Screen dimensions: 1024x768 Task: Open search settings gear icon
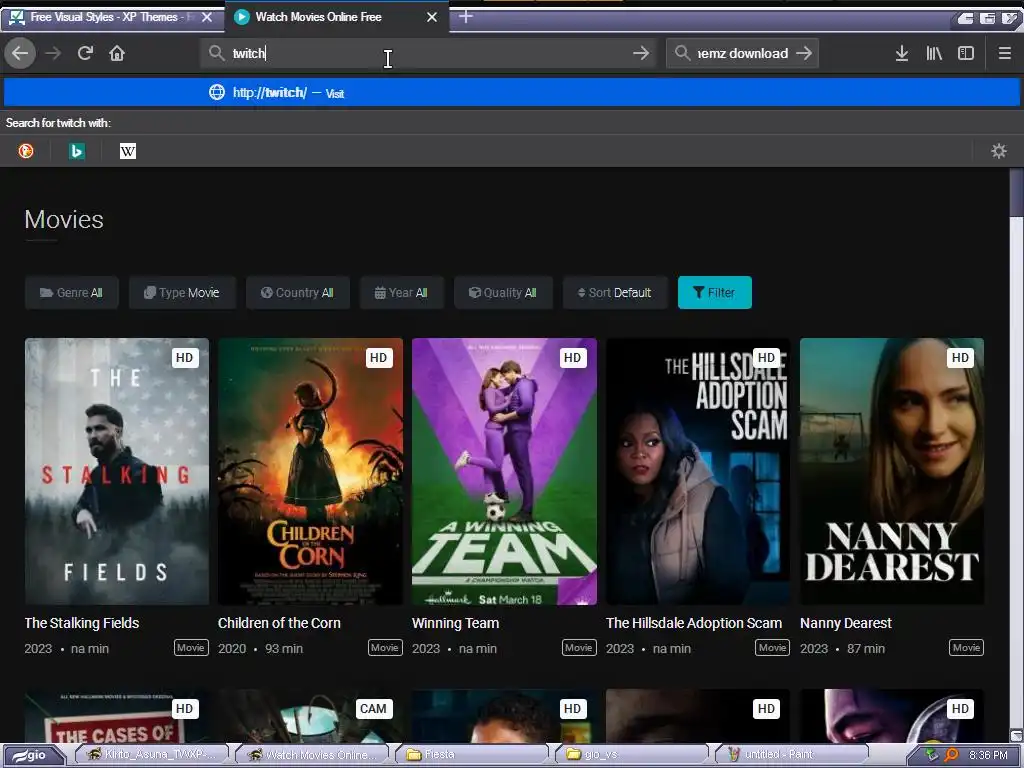coord(999,151)
